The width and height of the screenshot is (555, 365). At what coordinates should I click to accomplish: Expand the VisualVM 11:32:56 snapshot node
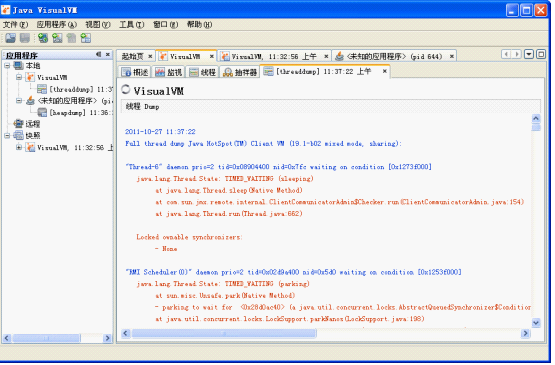click(19, 147)
